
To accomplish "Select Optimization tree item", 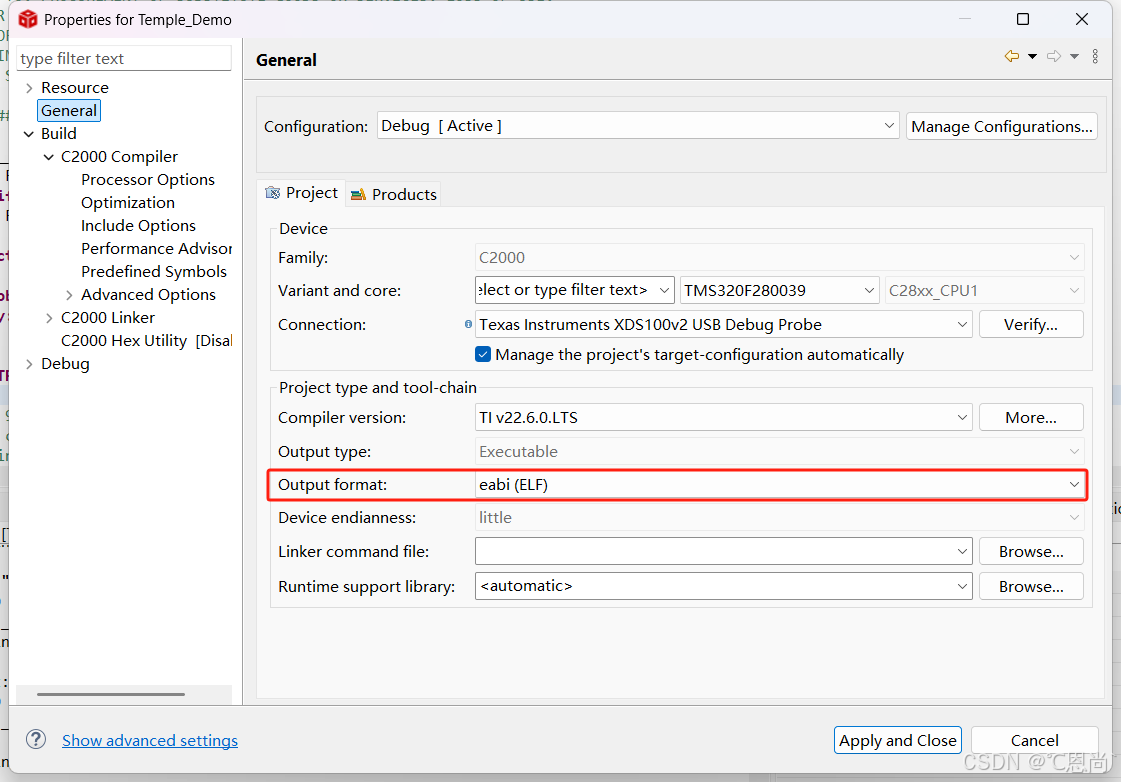I will pyautogui.click(x=128, y=202).
